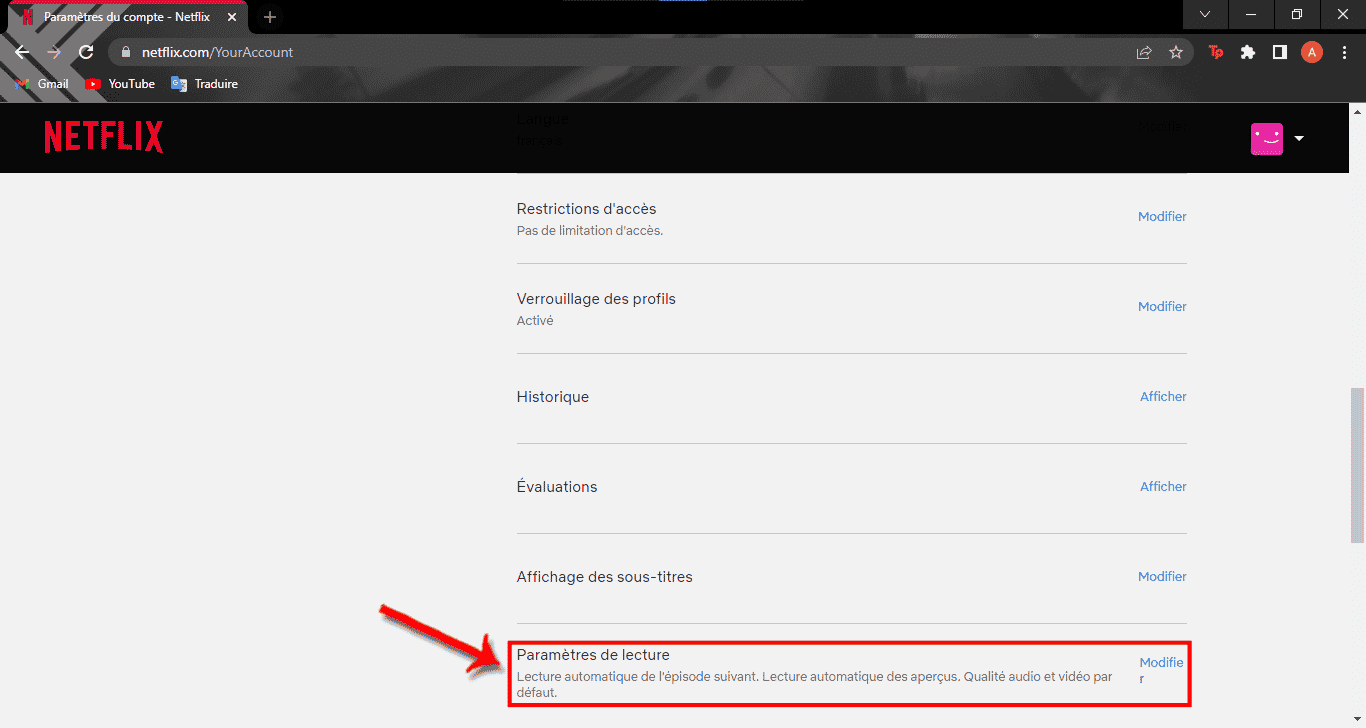The image size is (1366, 728).
Task: Click the Paramètres de lecture heading
Action: 593,655
